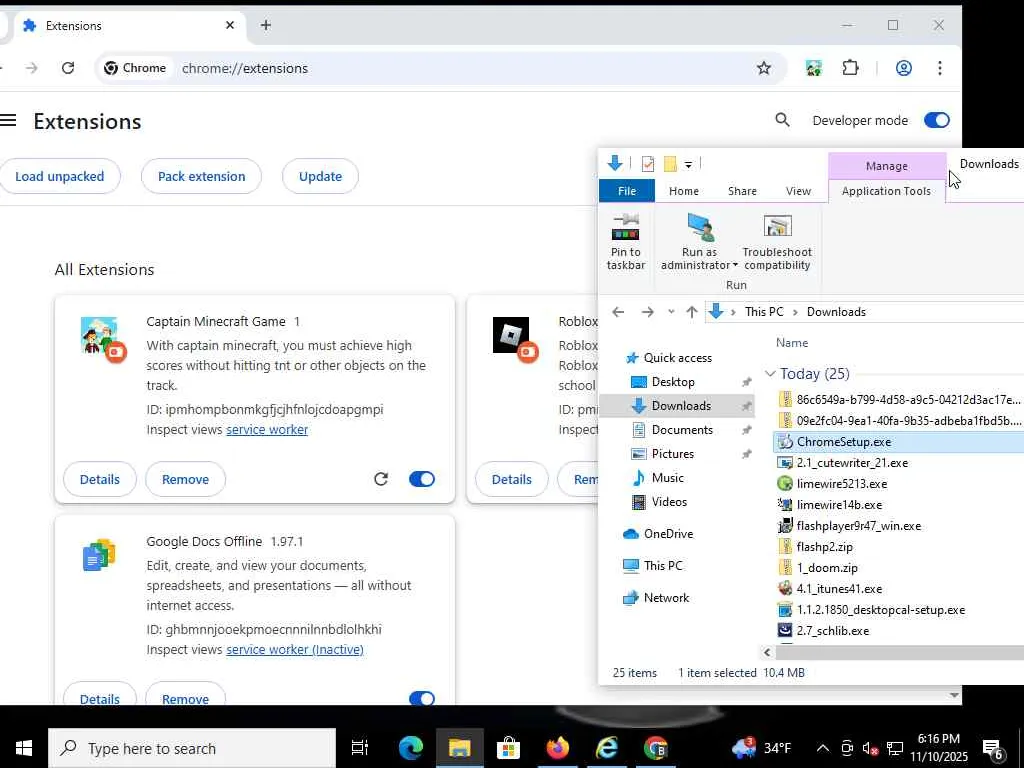Open the Share ribbon tab
Screen dimensions: 1024x768
(x=742, y=191)
